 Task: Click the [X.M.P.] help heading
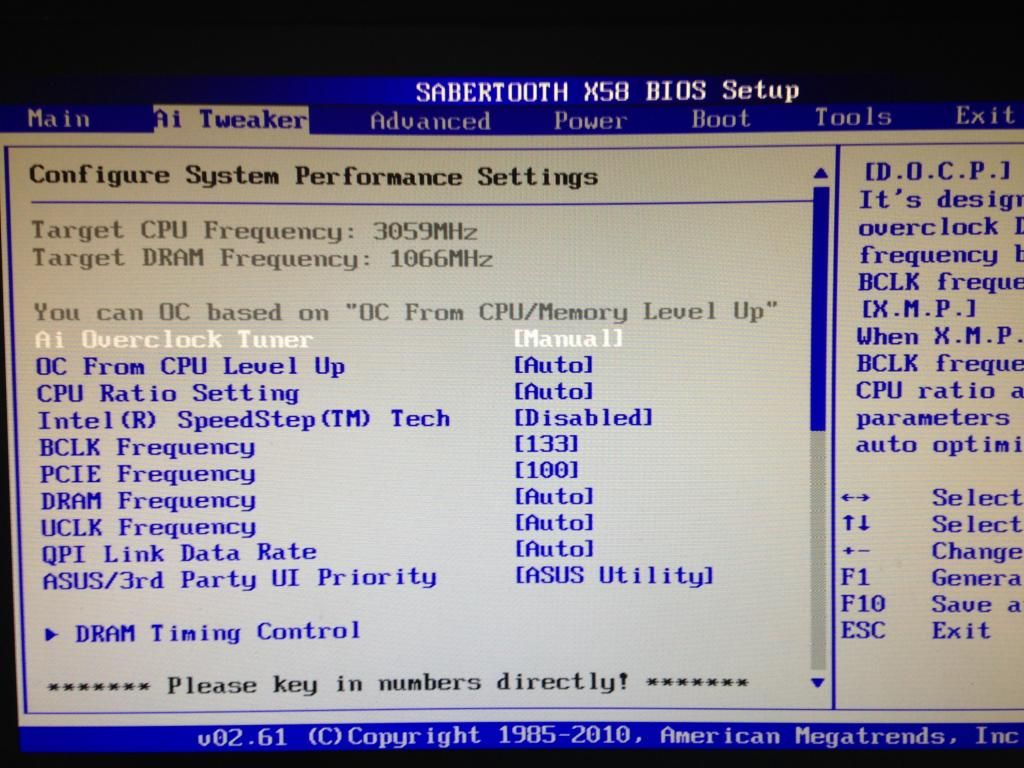(x=919, y=308)
